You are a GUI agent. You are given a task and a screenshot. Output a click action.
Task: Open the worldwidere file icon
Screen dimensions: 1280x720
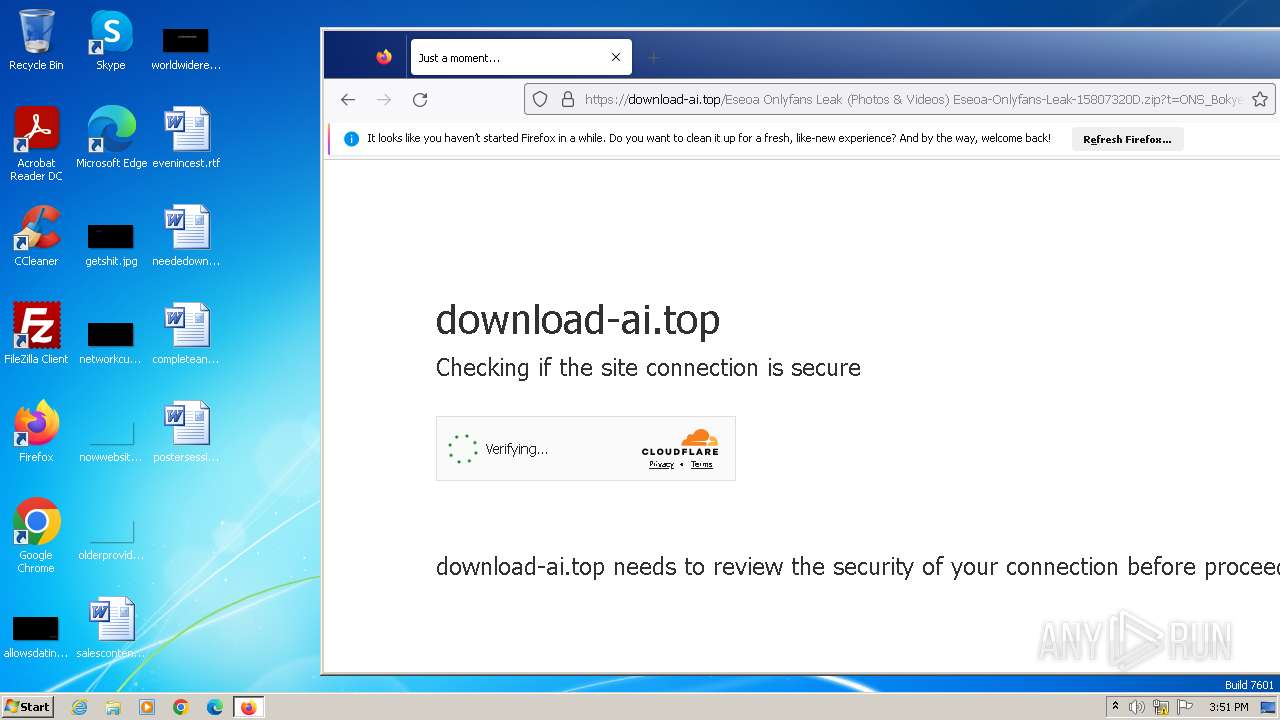click(186, 49)
